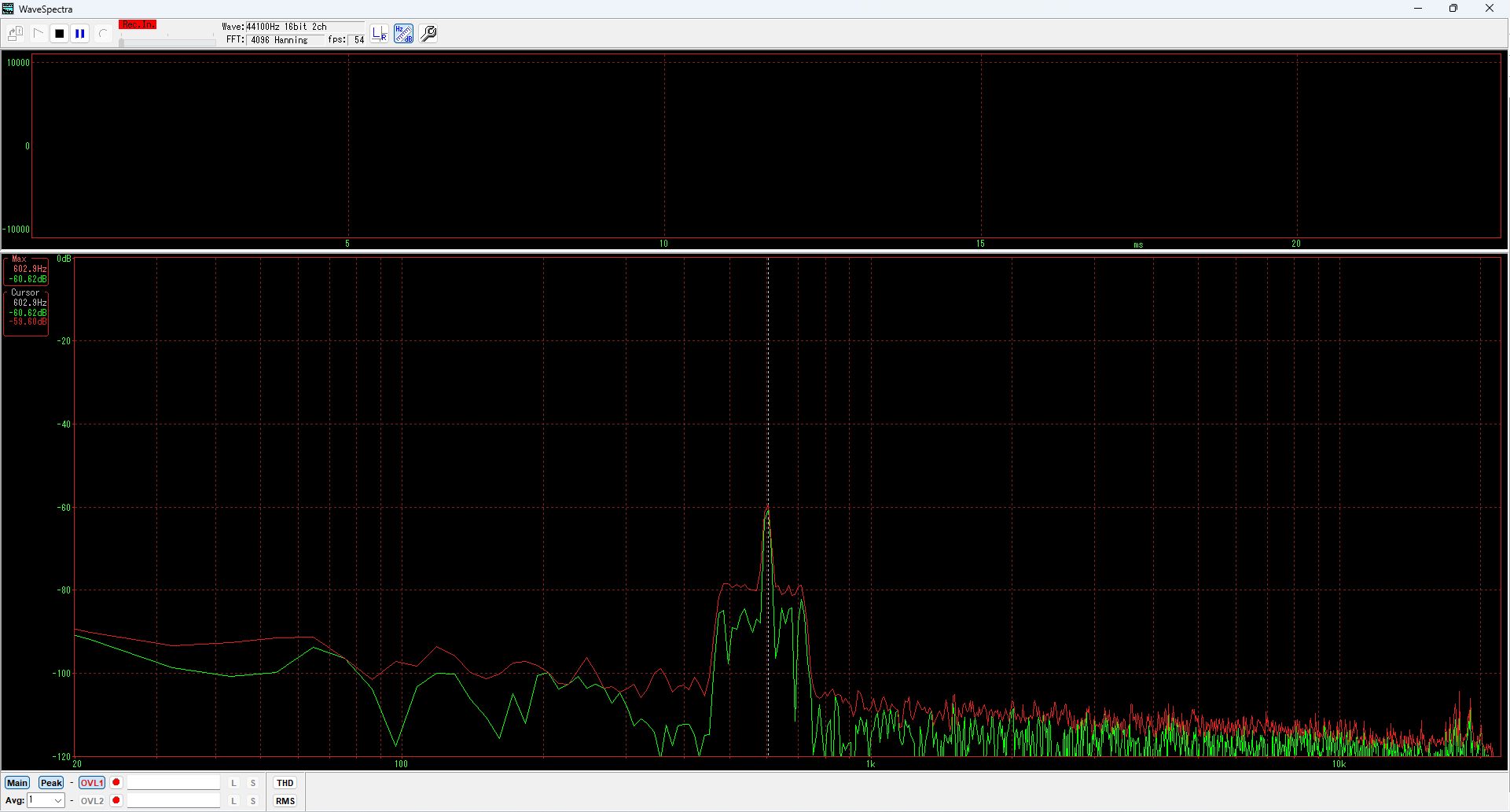
Task: Minimize the WaveSpectra window
Action: tap(1418, 9)
